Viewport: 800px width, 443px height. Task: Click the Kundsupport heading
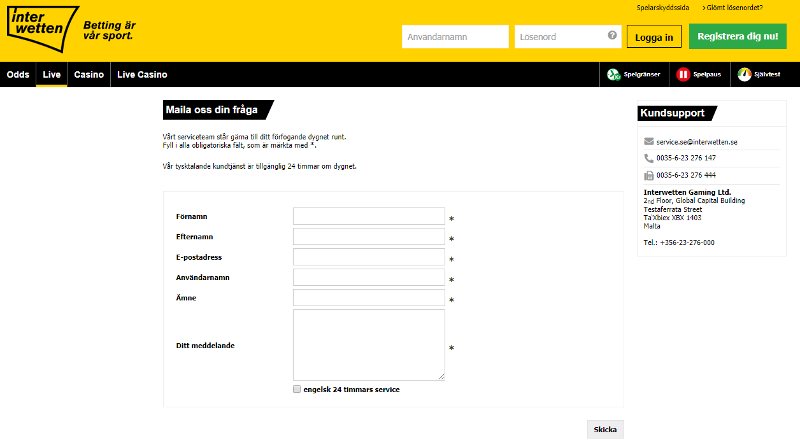coord(672,113)
